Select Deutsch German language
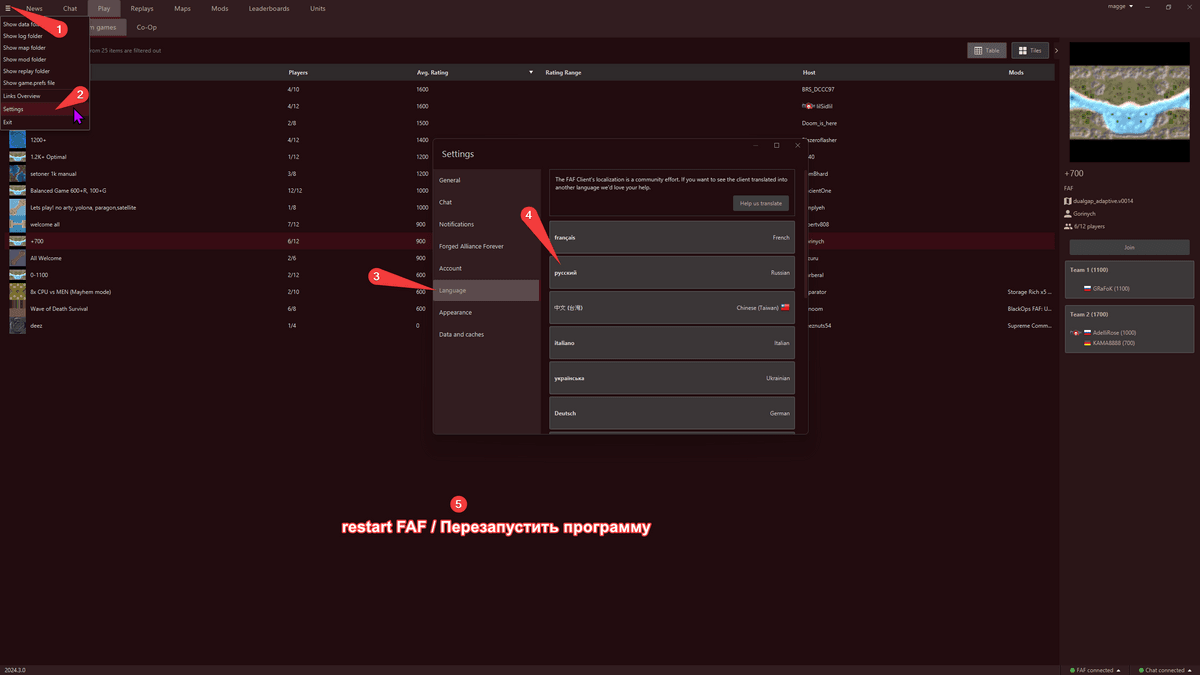Screen dimensions: 1200x675 pyautogui.click(x=671, y=413)
